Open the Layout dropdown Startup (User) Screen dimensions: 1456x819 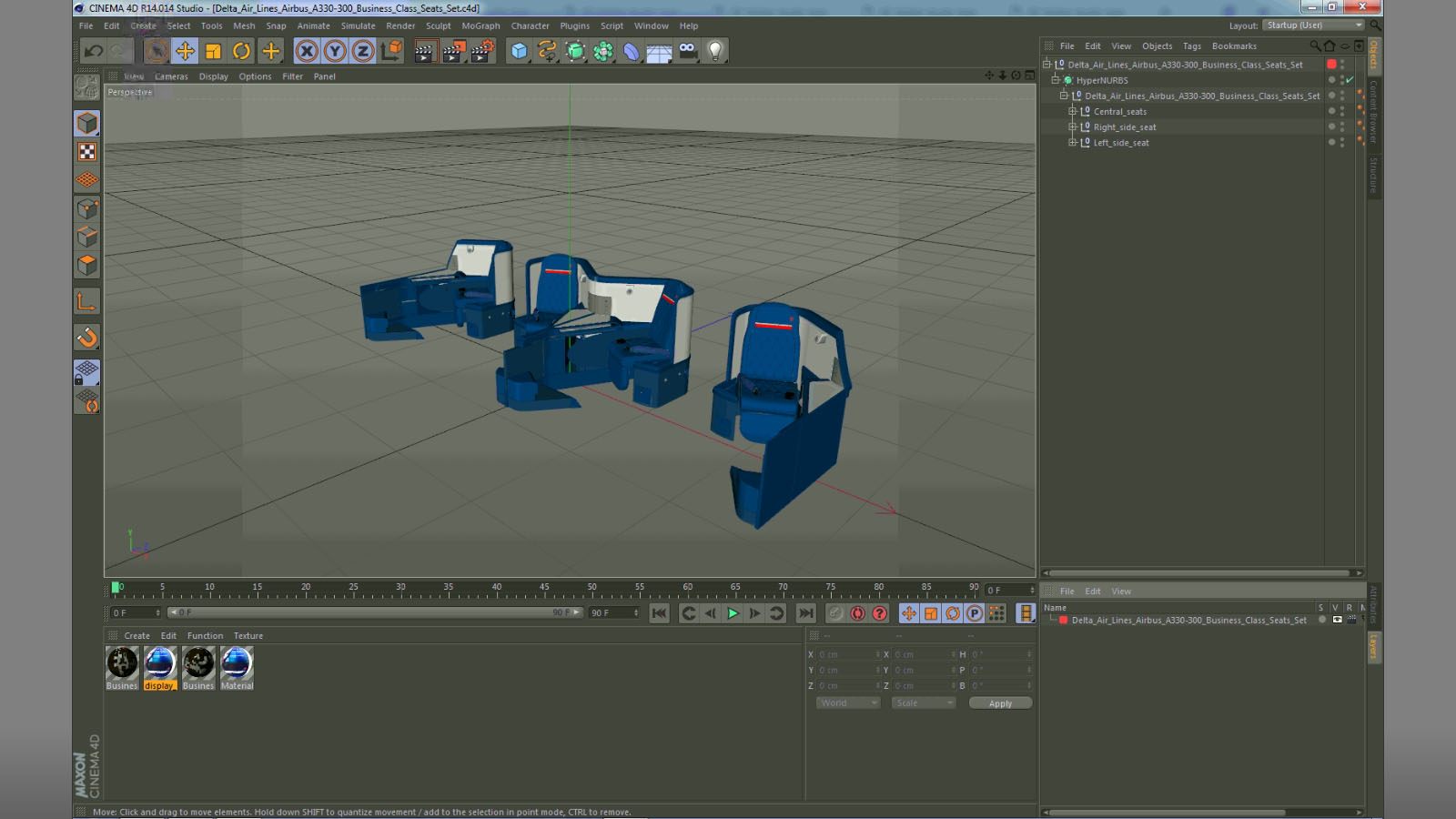click(x=1314, y=25)
